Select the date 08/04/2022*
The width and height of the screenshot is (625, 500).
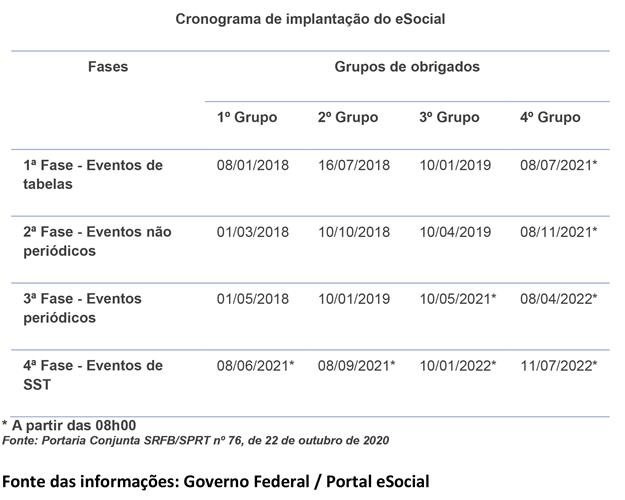pos(559,299)
